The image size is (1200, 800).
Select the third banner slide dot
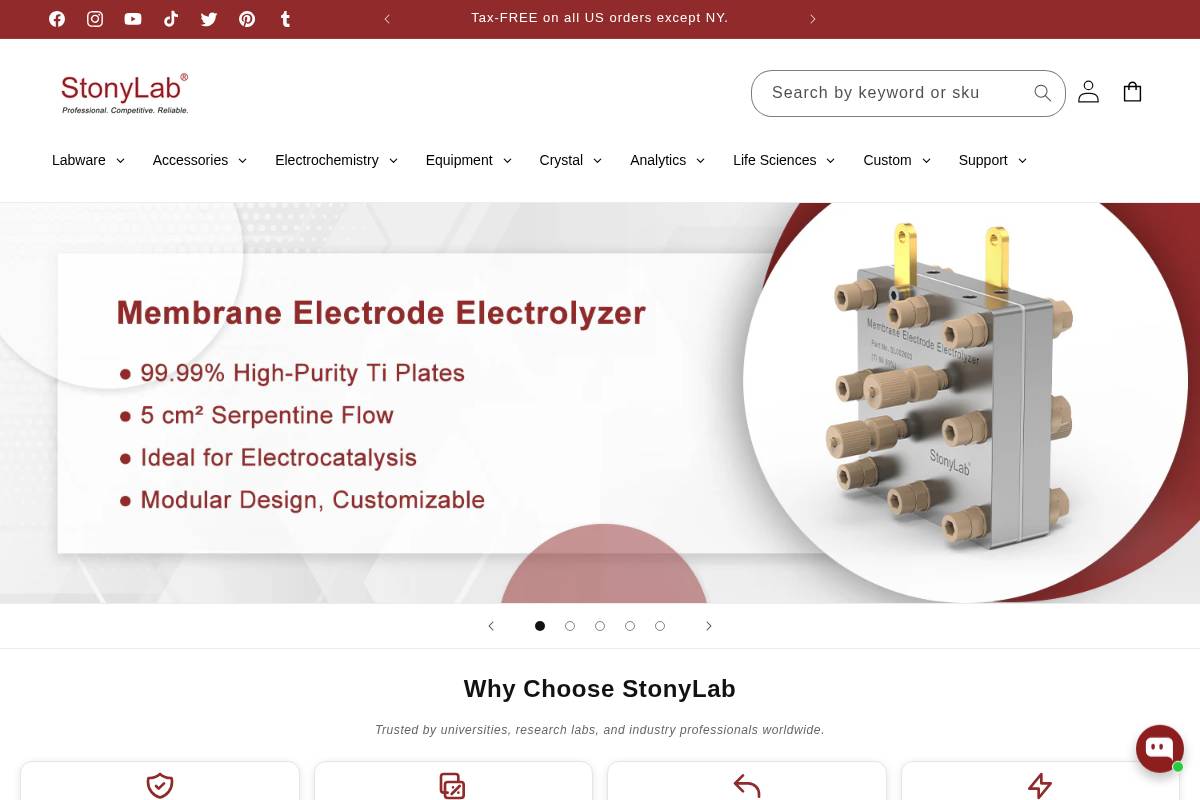coord(600,626)
